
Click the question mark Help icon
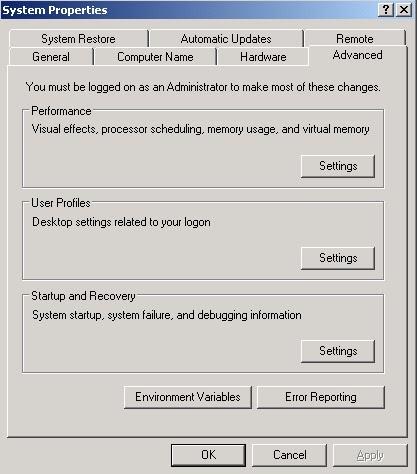click(386, 10)
